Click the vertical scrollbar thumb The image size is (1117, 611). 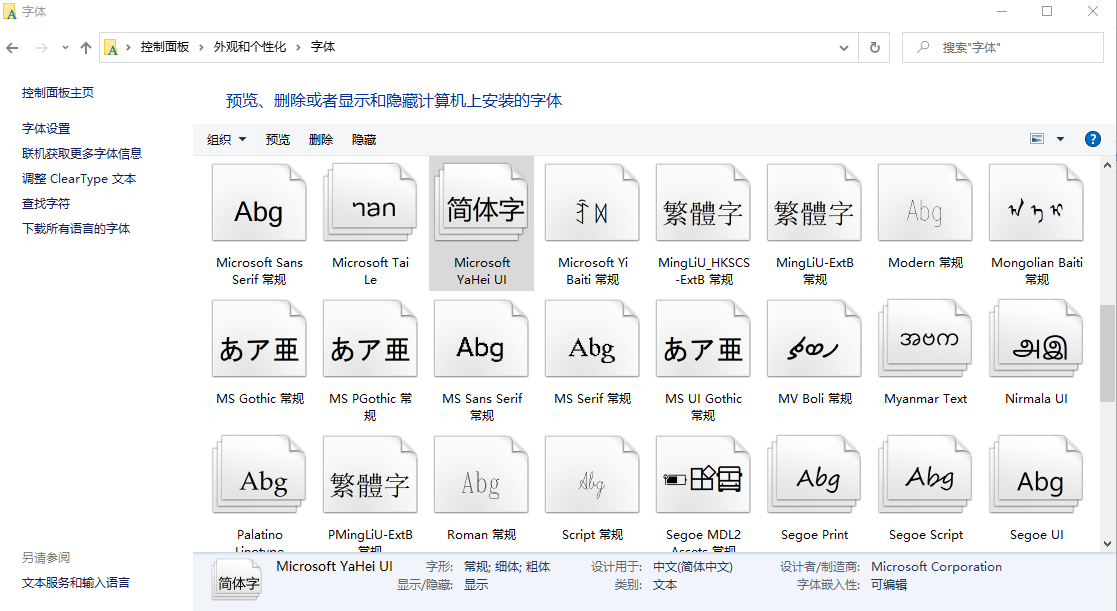1107,352
